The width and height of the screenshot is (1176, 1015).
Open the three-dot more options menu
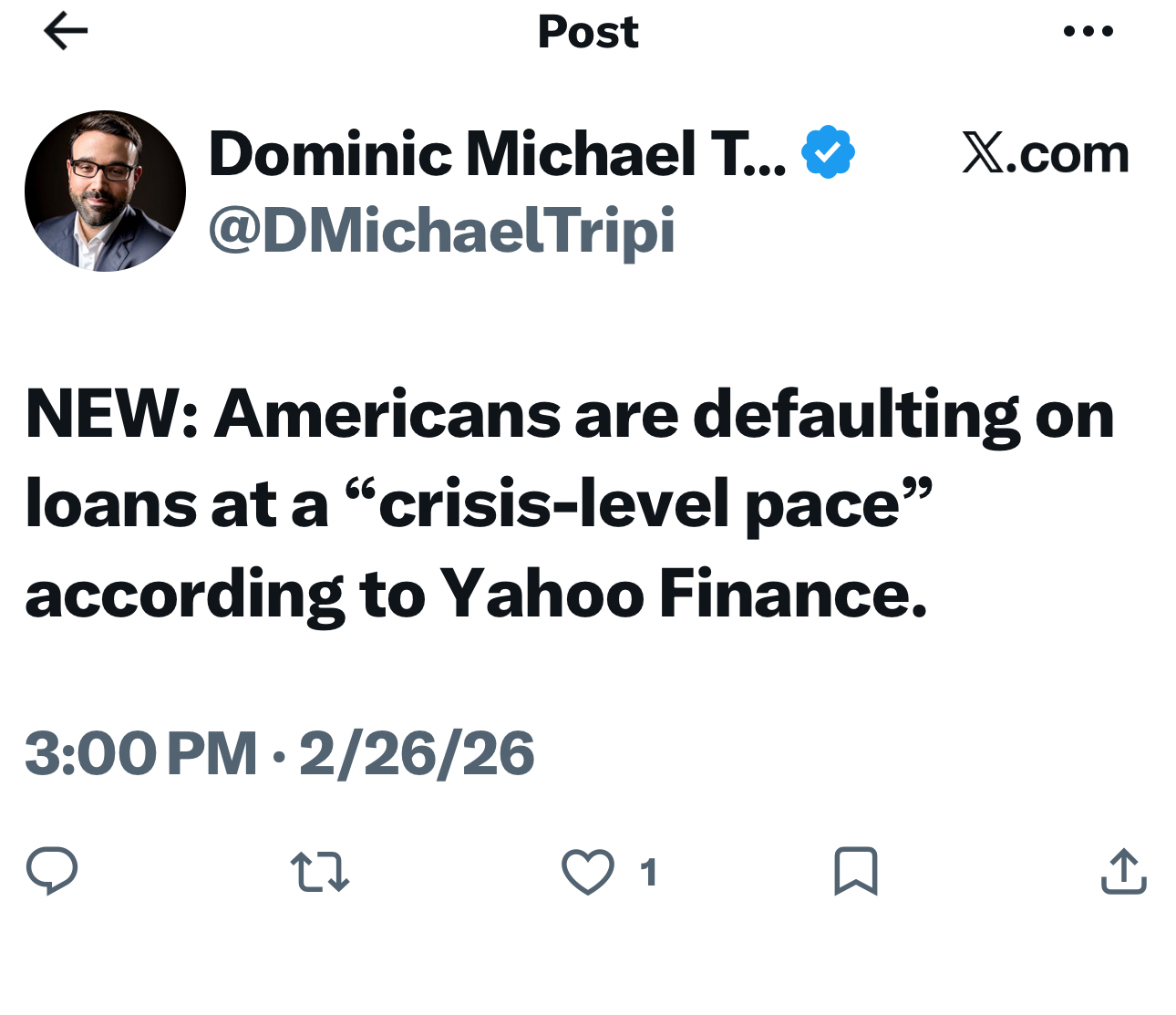coord(1088,32)
